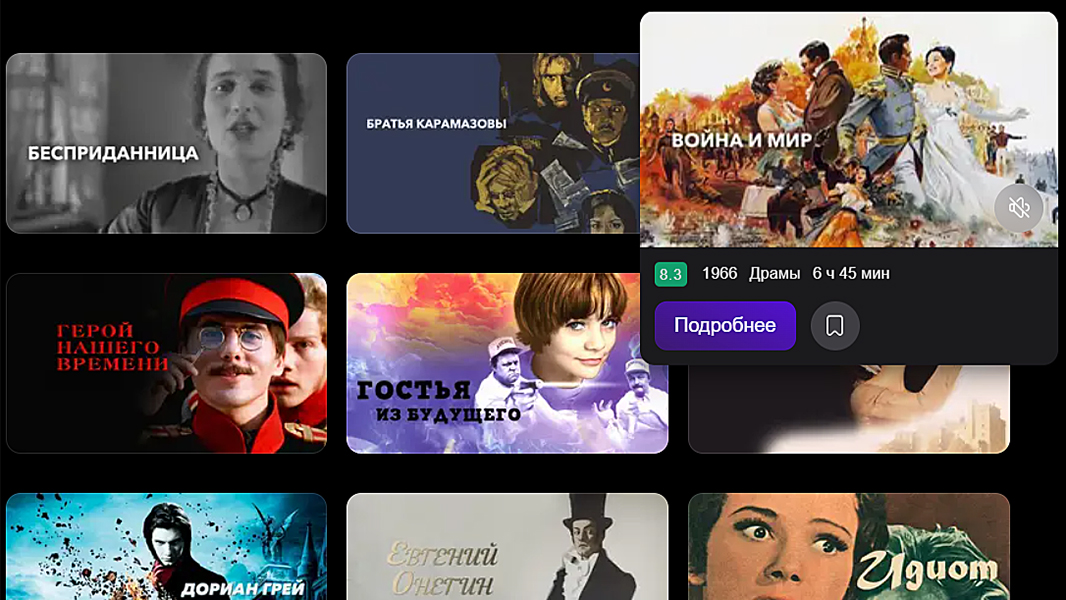
Task: Open the Дориан Грей movie card
Action: click(167, 547)
